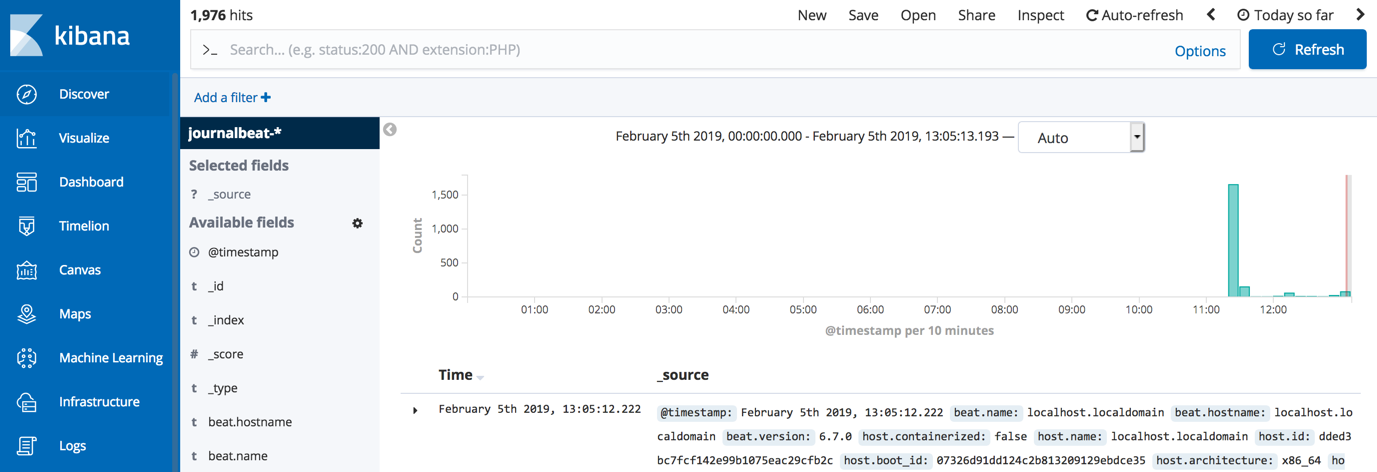Open the journalbeat-* index pattern selector

click(x=279, y=133)
